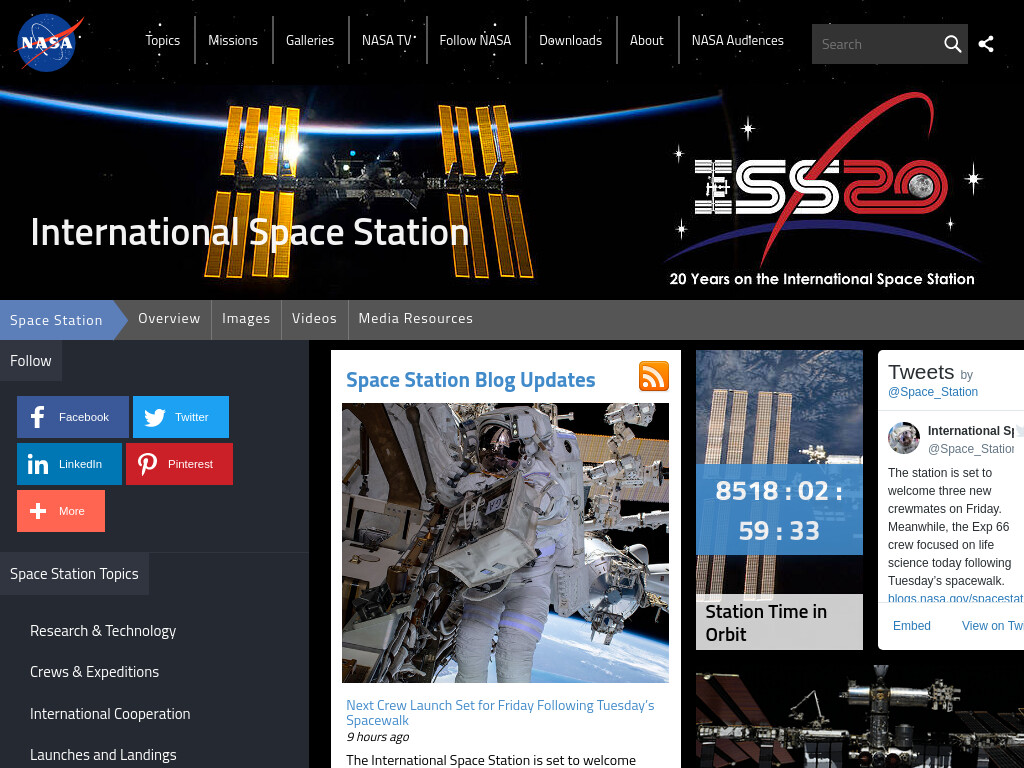This screenshot has width=1024, height=768.
Task: Open the Next Crew Launch article link
Action: click(500, 712)
